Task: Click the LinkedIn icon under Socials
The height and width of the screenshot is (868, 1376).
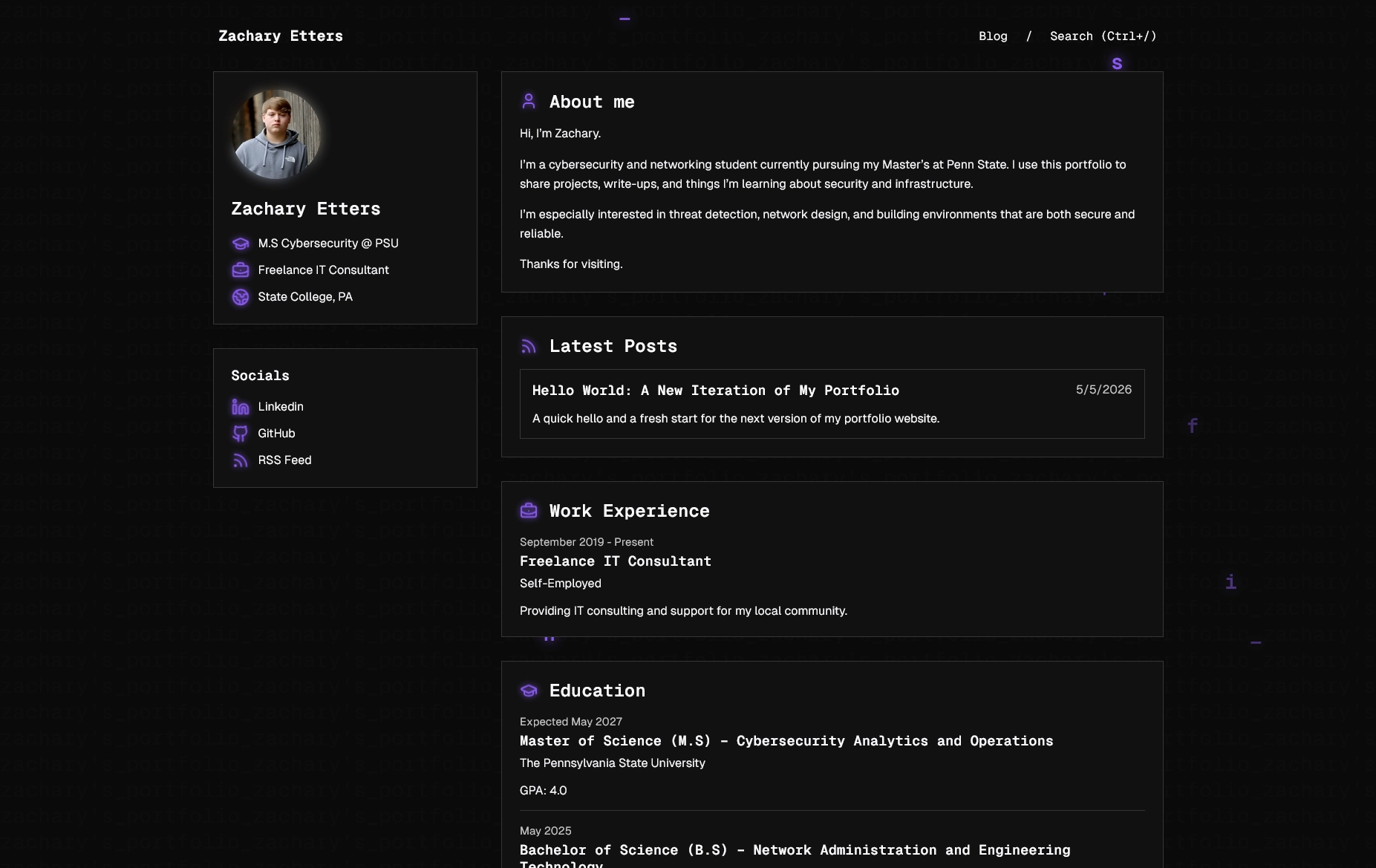Action: [x=241, y=407]
